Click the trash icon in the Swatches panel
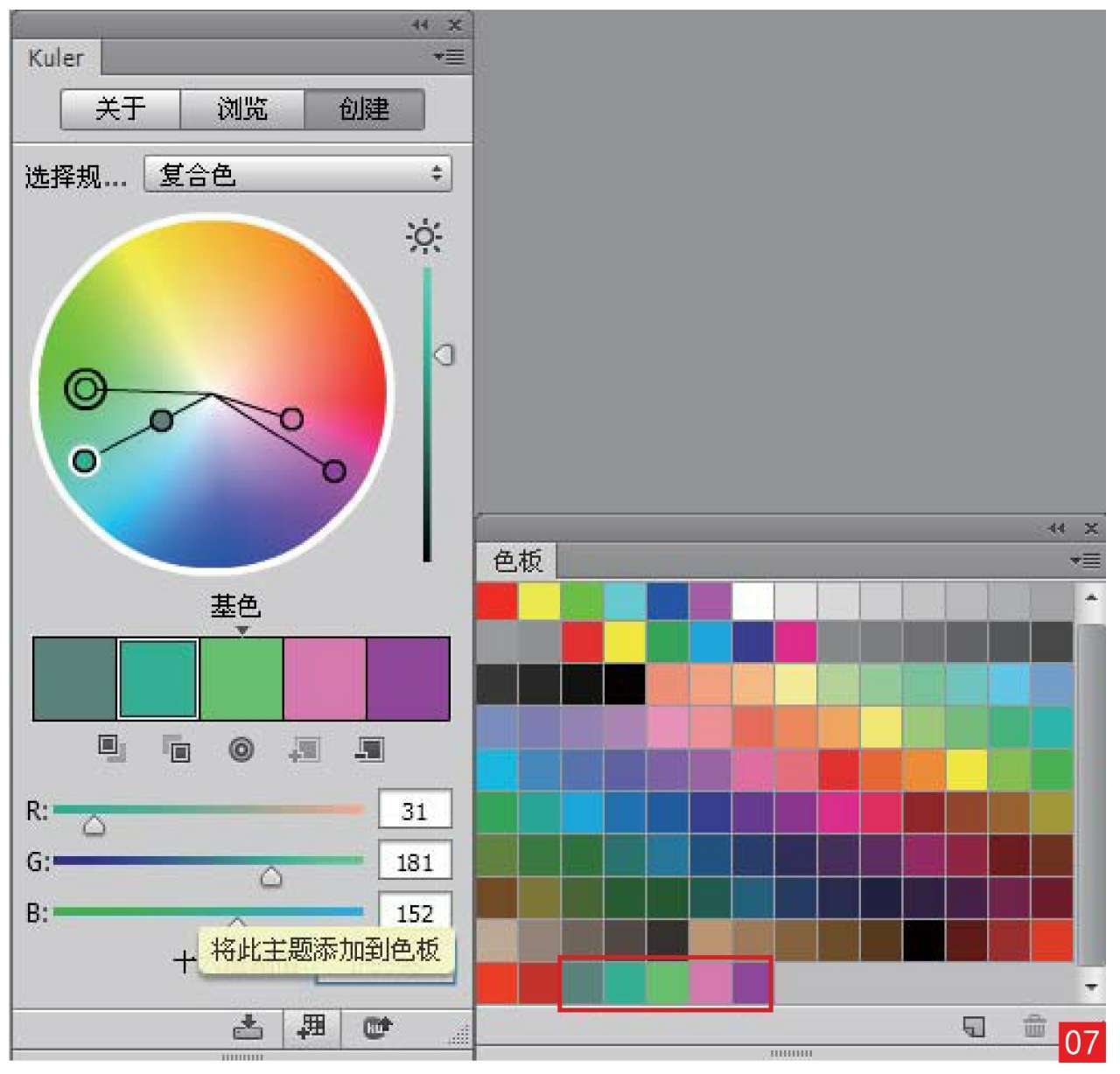This screenshot has height=1074, width=1120. click(x=1034, y=1026)
